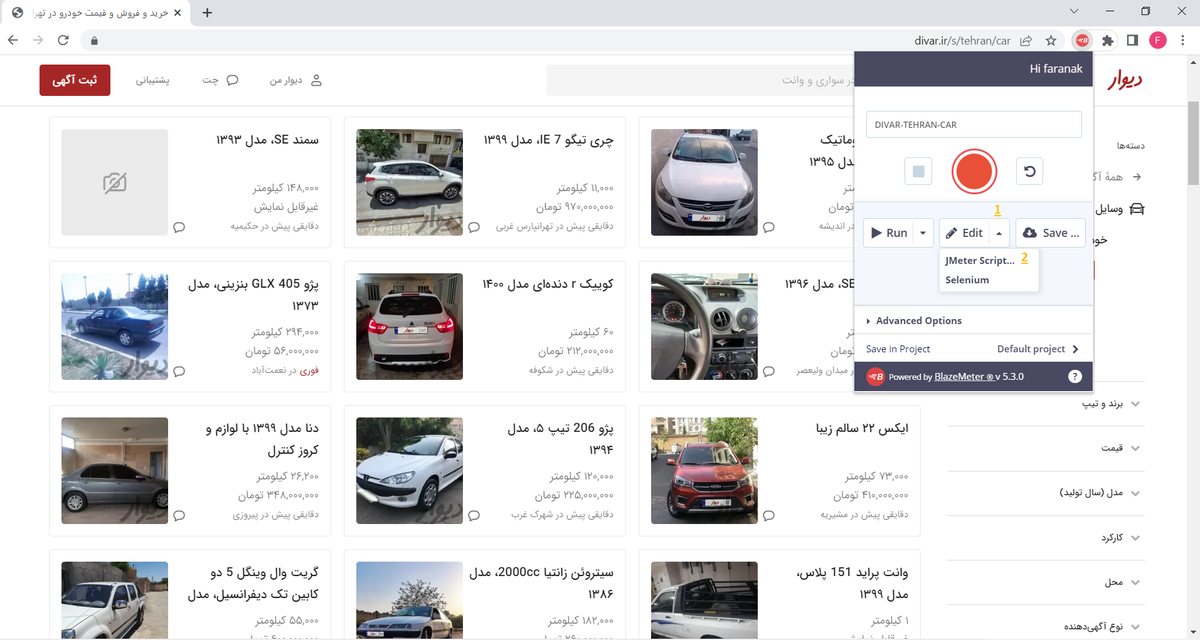Click the Edit button
Screen dimensions: 1200x640
(x=965, y=233)
